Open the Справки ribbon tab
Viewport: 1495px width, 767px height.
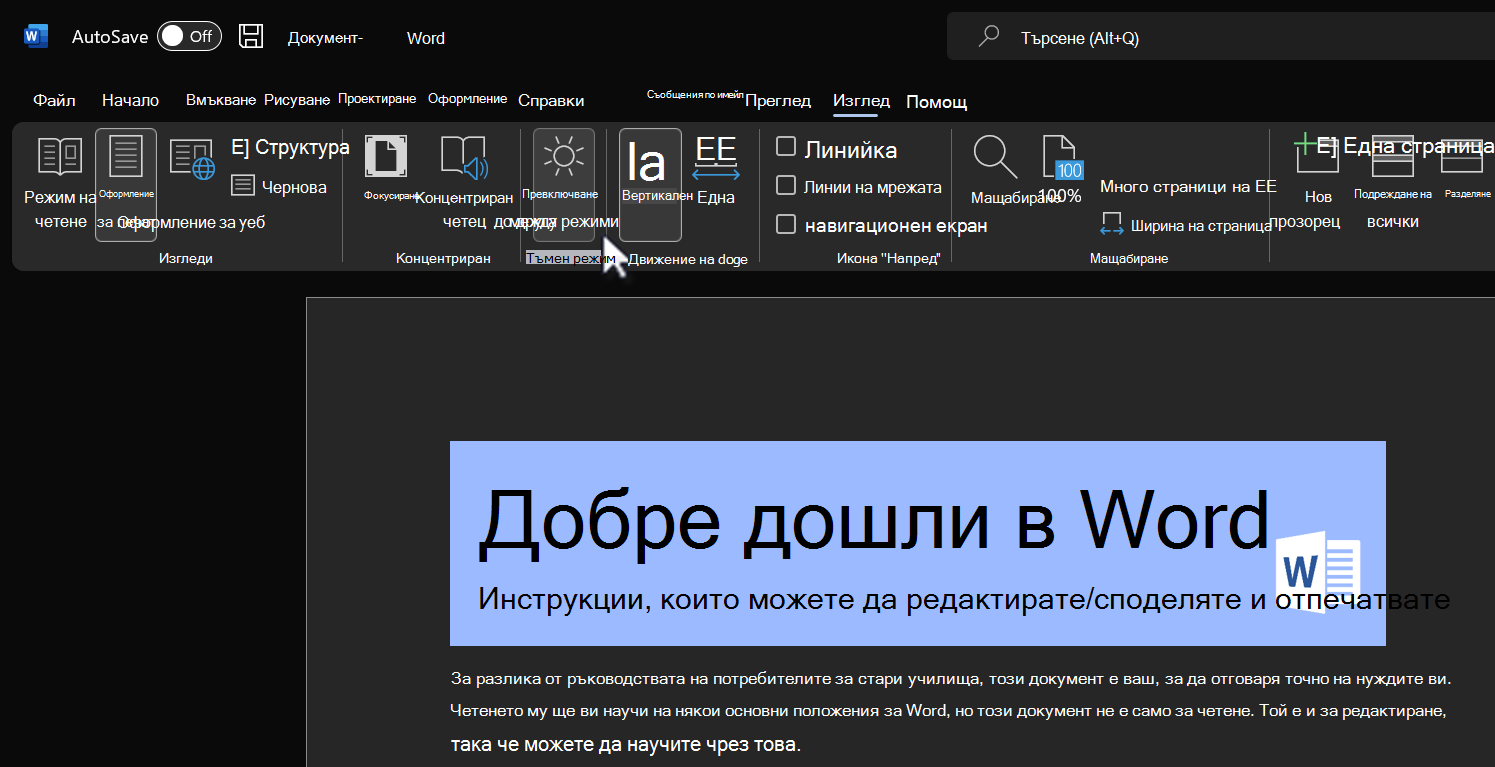551,100
